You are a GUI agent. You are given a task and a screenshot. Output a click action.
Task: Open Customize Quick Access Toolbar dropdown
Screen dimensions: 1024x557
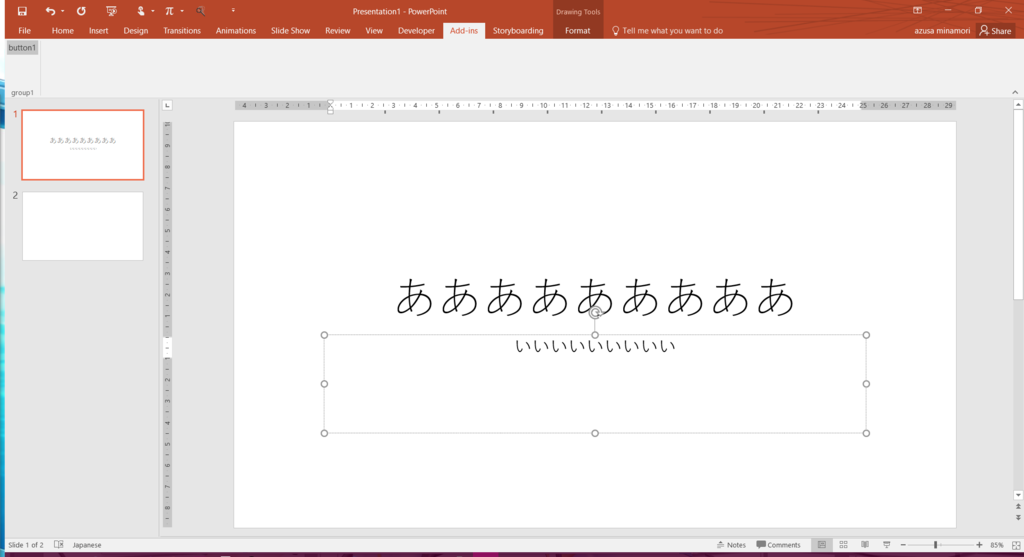point(233,10)
